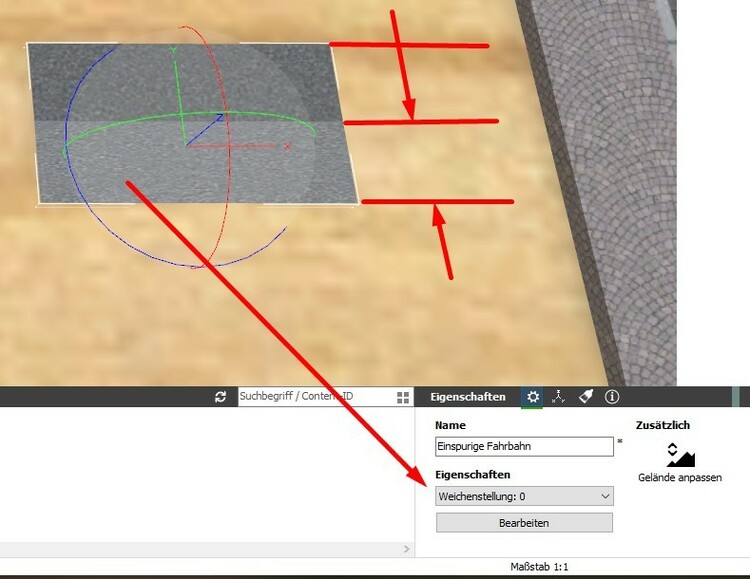The height and width of the screenshot is (579, 750).
Task: Open the XYZ axes position tab
Action: [558, 397]
